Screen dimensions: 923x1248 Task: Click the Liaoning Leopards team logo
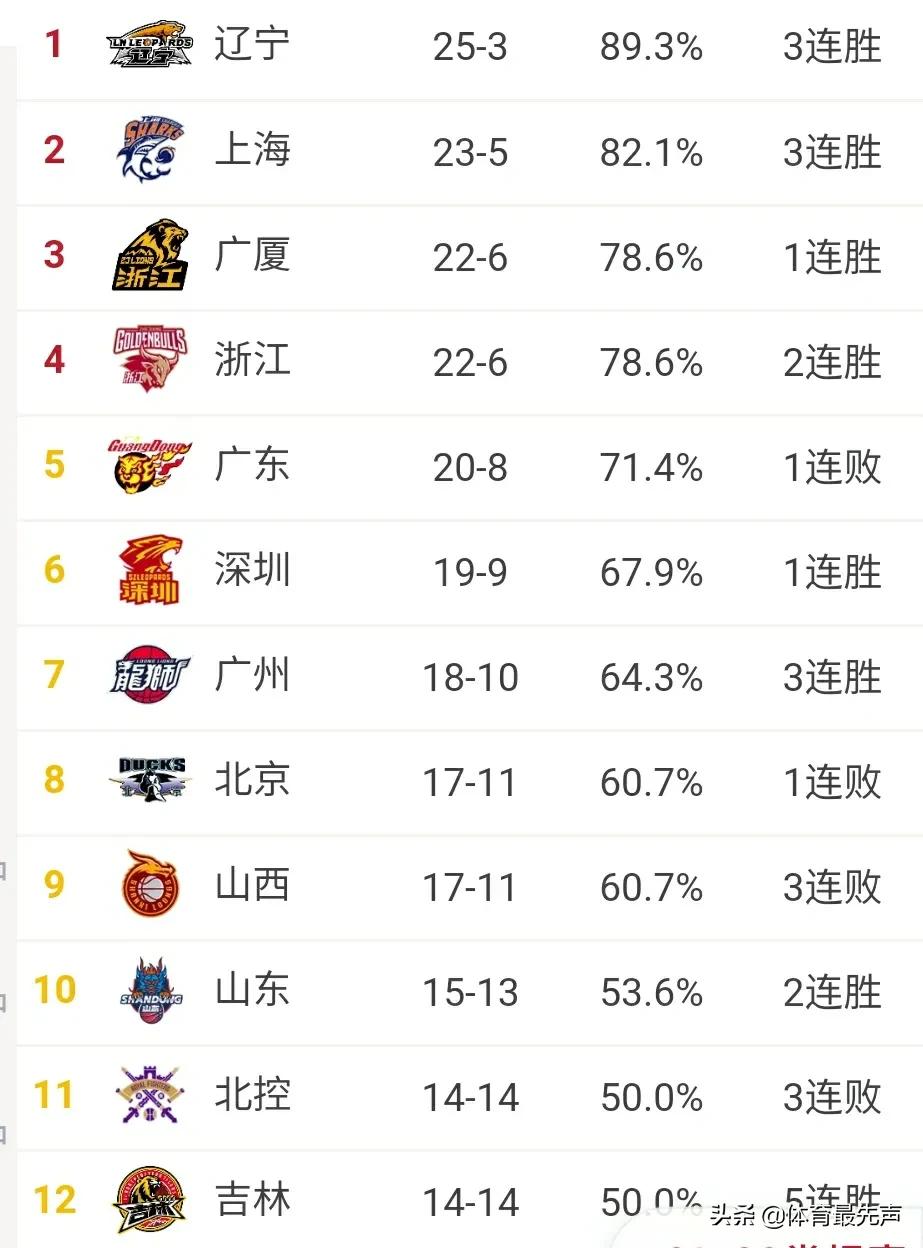149,45
